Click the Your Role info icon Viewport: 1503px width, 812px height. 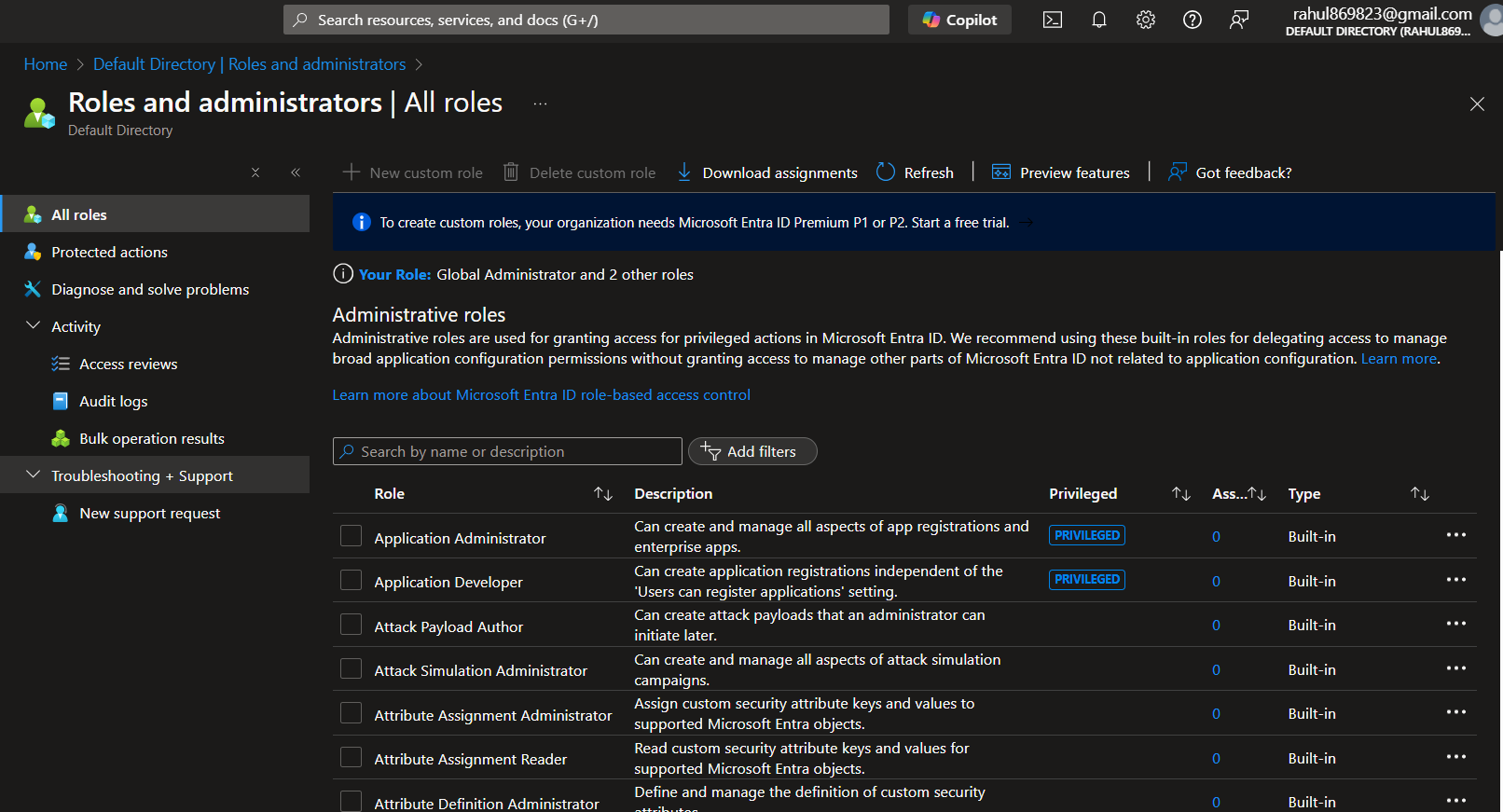coord(343,274)
